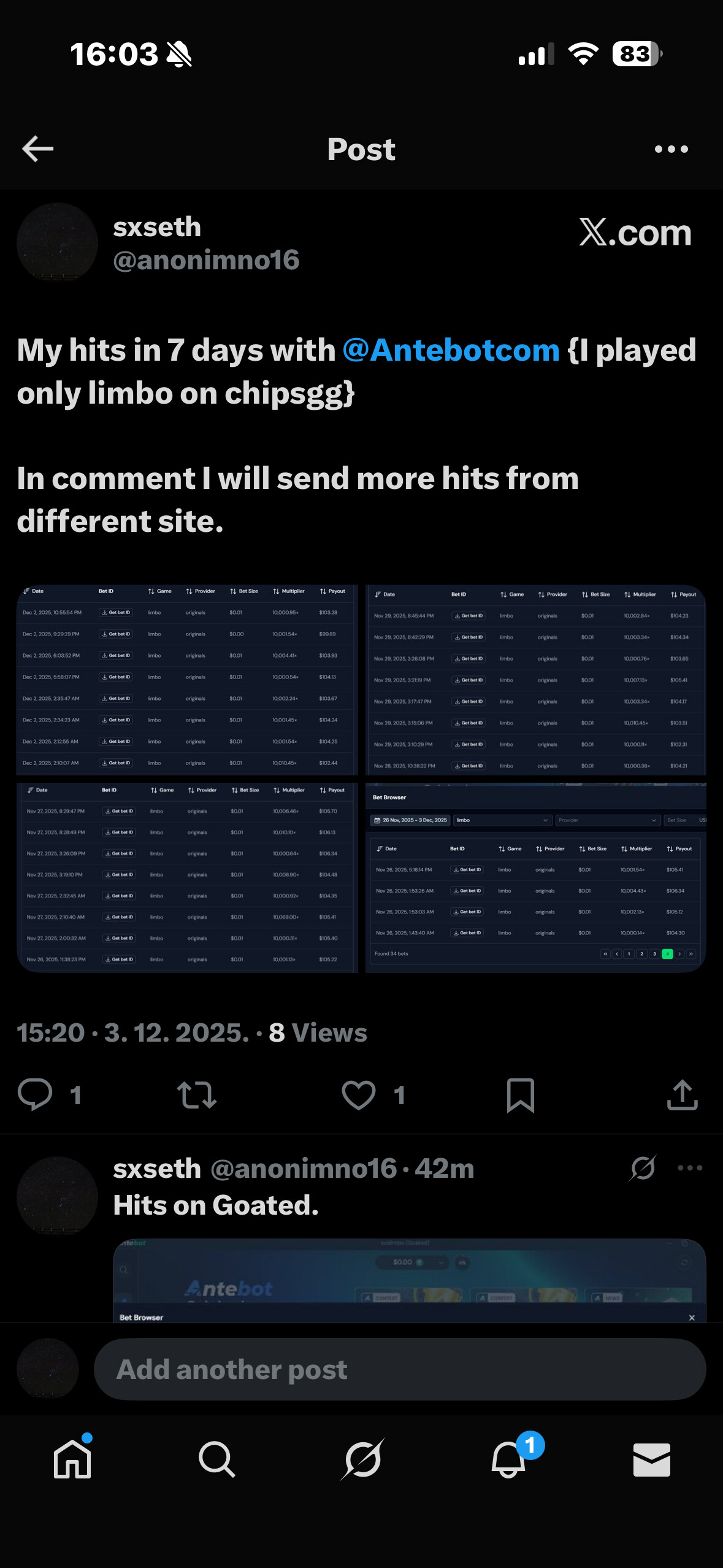Bookmark this post
The image size is (723, 1568).
[520, 1094]
